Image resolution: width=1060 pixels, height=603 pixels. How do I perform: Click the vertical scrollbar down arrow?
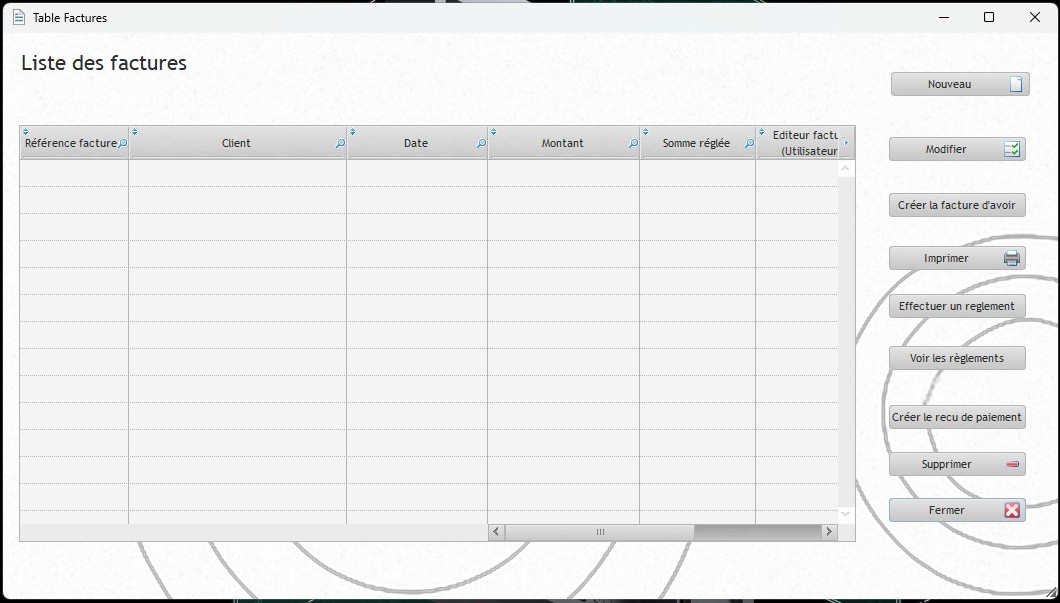pyautogui.click(x=846, y=514)
